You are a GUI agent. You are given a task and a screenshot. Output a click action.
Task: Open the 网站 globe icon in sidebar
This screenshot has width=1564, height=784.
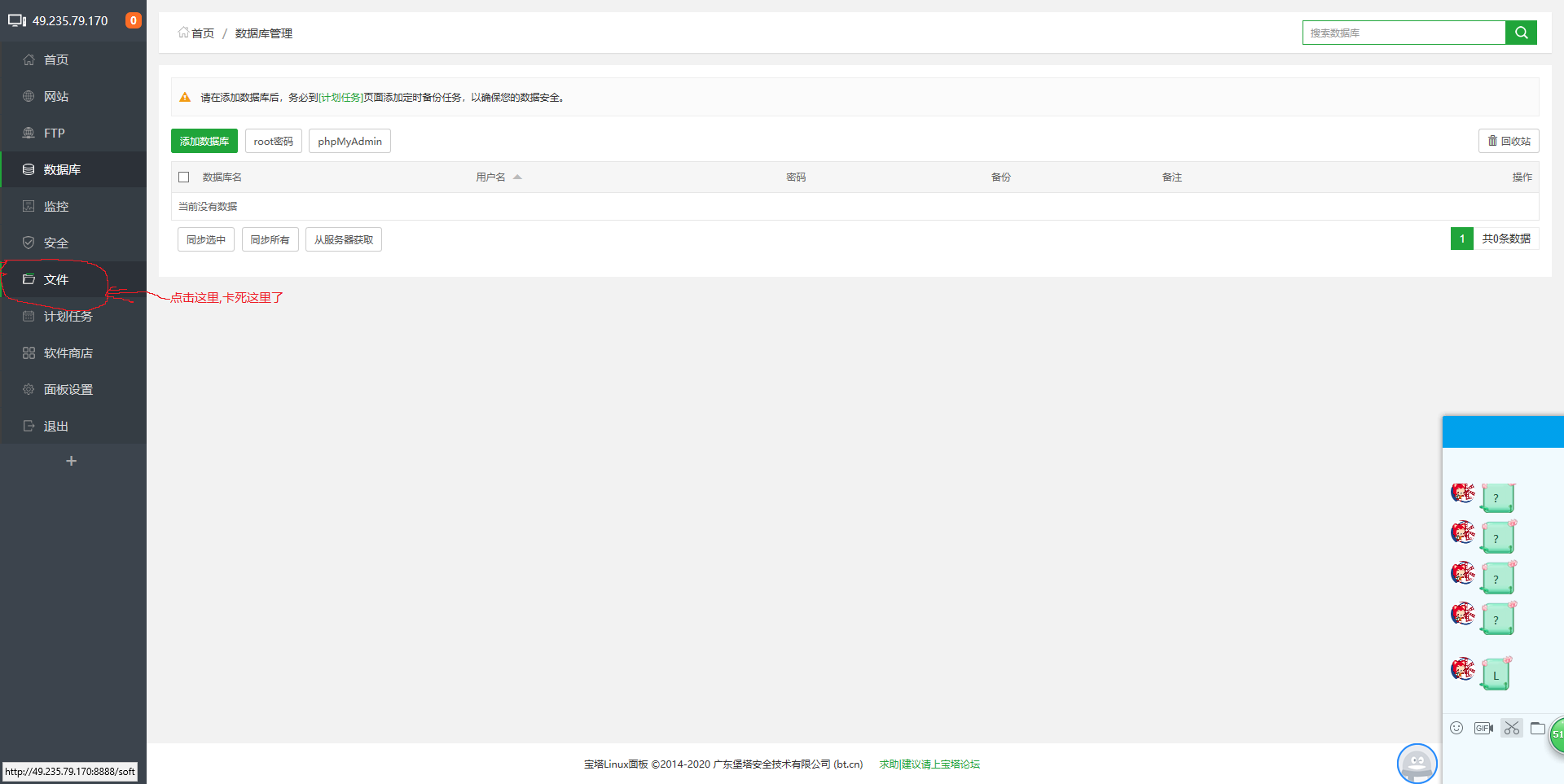pos(29,96)
